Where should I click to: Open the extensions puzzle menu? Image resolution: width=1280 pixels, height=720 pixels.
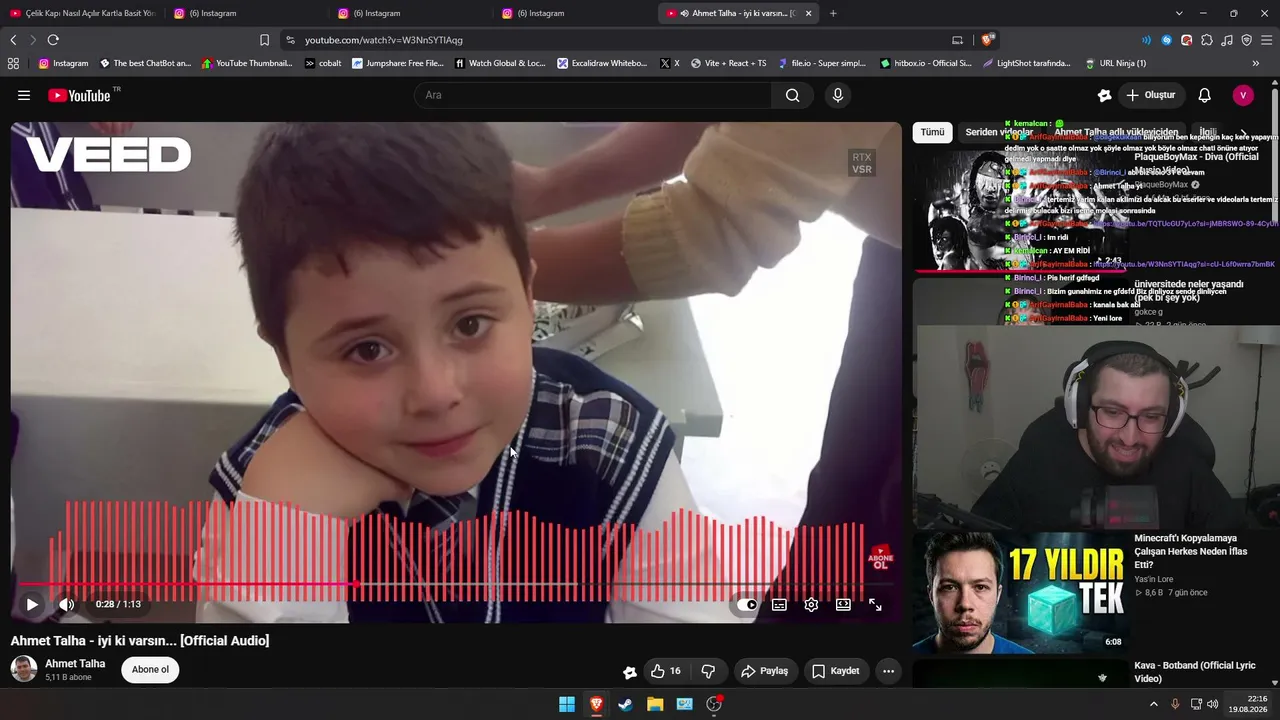pyautogui.click(x=1207, y=40)
